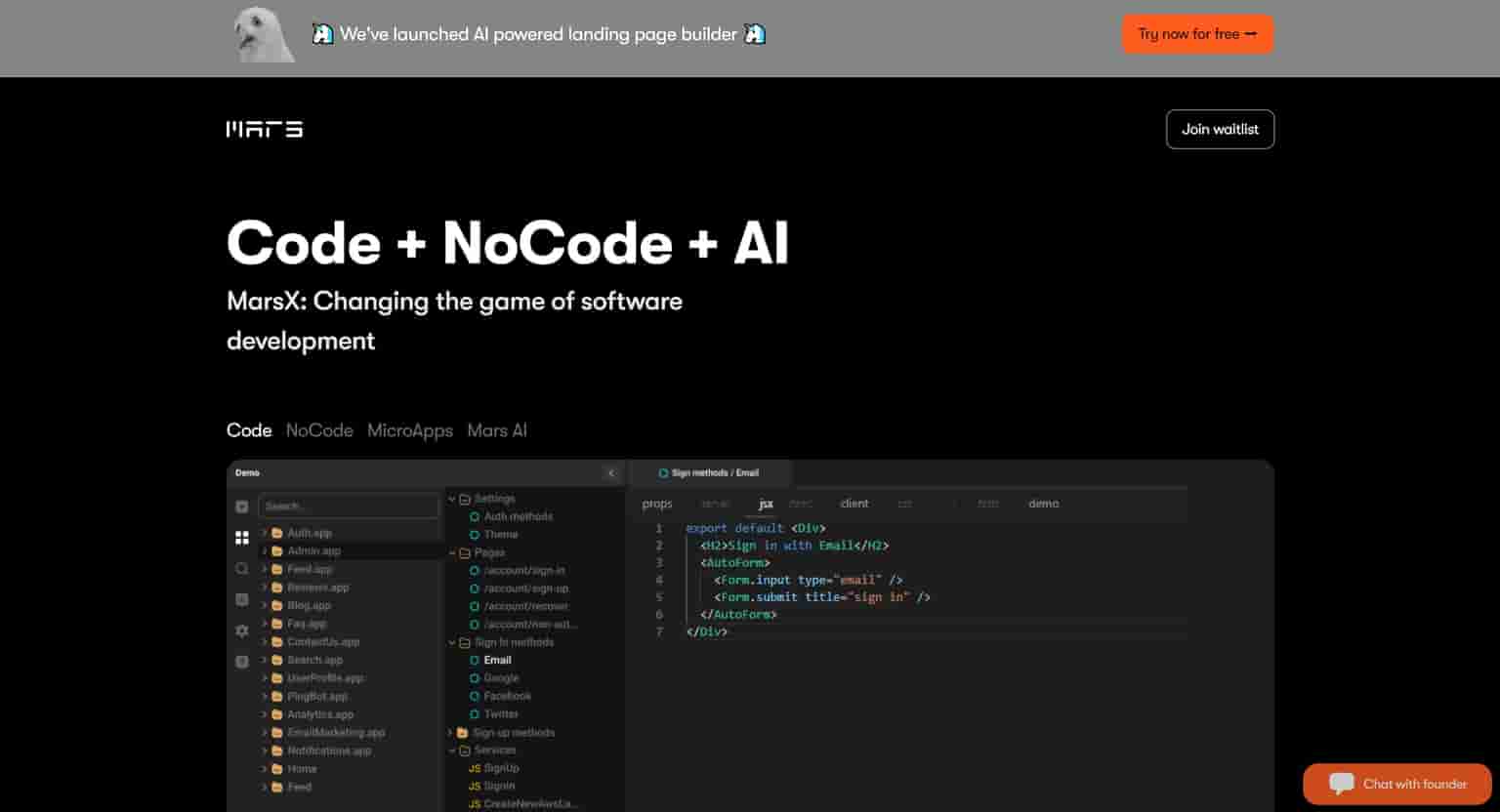Image resolution: width=1500 pixels, height=812 pixels.
Task: Expand the Feed.app folder chevron
Action: point(265,569)
